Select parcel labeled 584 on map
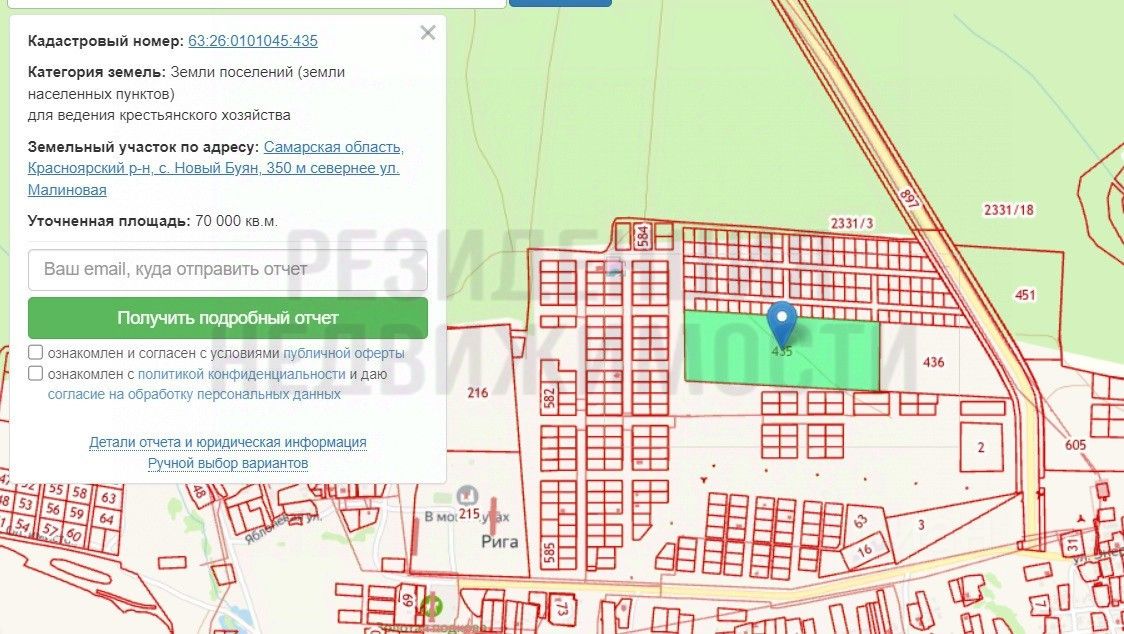This screenshot has width=1124, height=634. click(643, 235)
